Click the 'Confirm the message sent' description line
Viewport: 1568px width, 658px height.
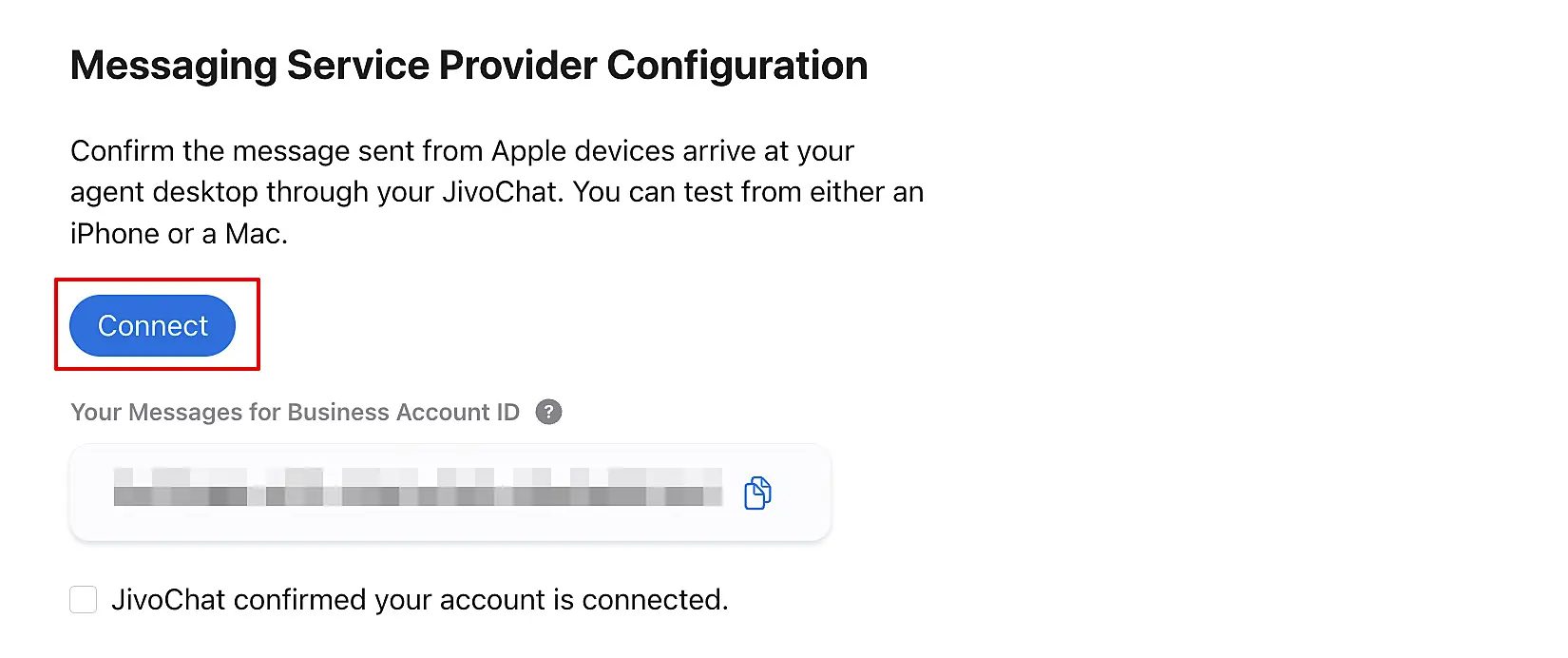[462, 151]
